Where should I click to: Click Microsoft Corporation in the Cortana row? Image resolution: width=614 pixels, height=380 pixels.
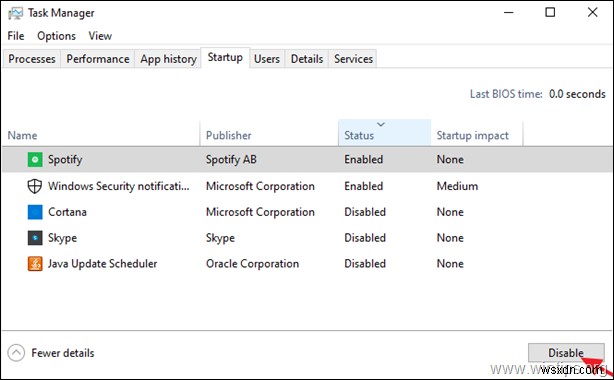(x=260, y=212)
